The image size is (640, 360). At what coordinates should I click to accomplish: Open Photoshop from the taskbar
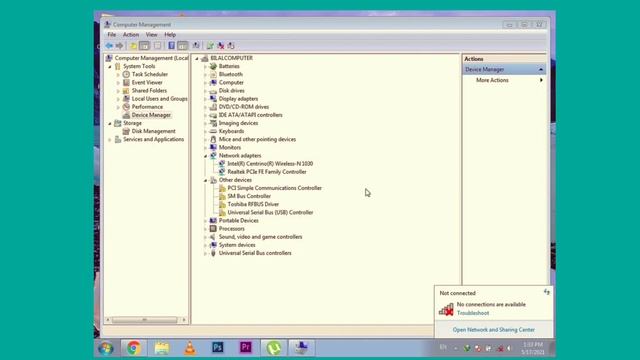(218, 348)
